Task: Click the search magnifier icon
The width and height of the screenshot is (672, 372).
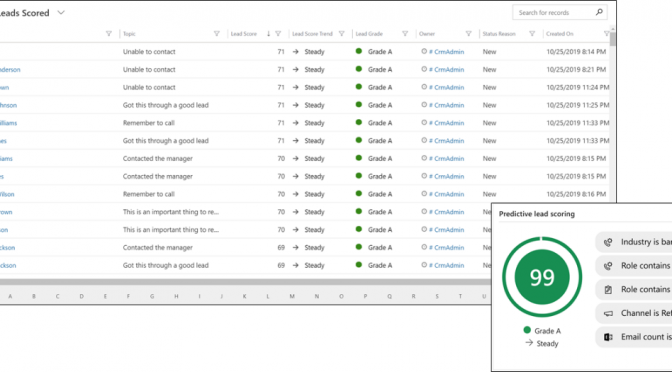Action: point(599,12)
